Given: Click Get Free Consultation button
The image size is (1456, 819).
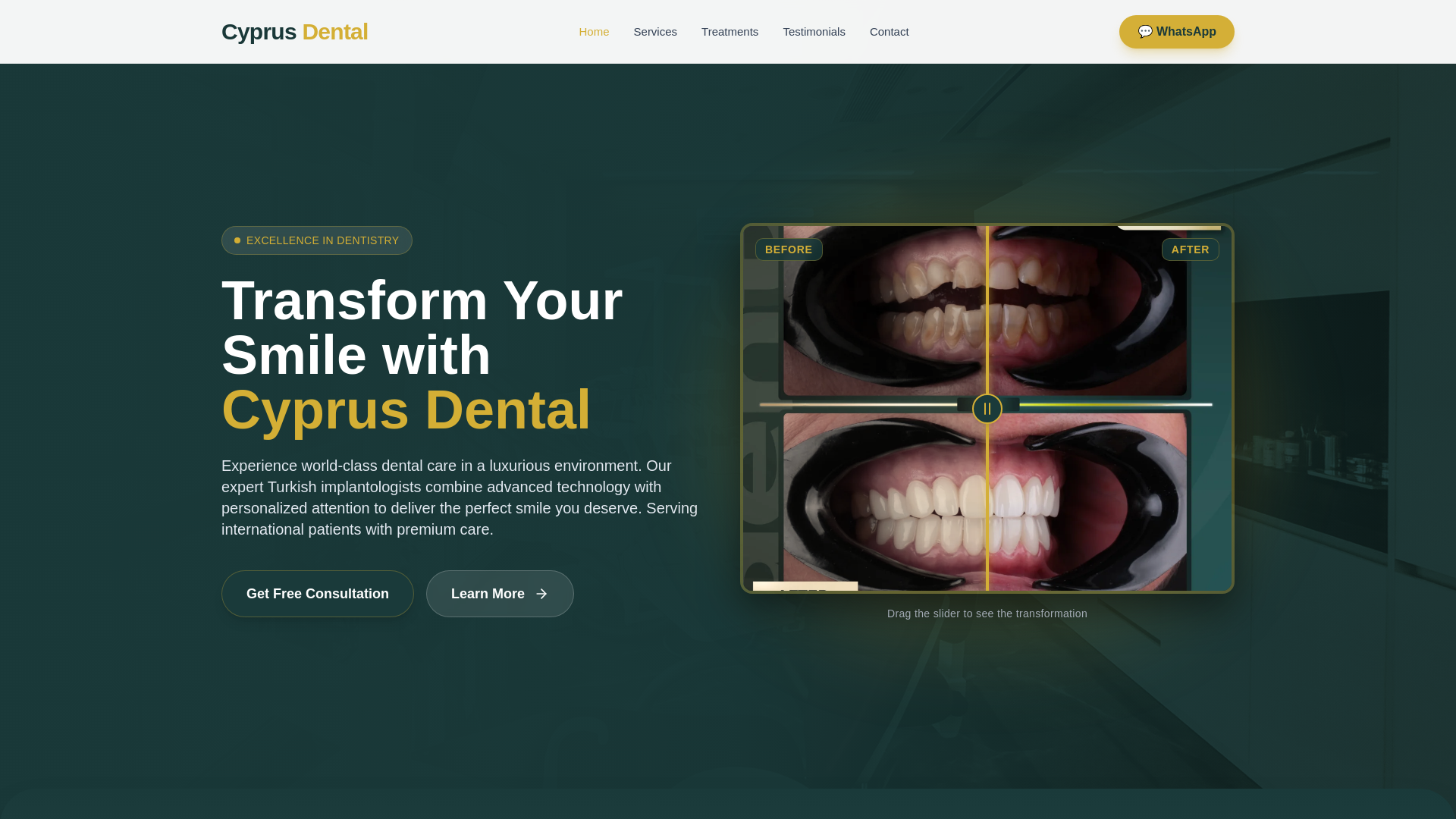Looking at the screenshot, I should pyautogui.click(x=318, y=594).
